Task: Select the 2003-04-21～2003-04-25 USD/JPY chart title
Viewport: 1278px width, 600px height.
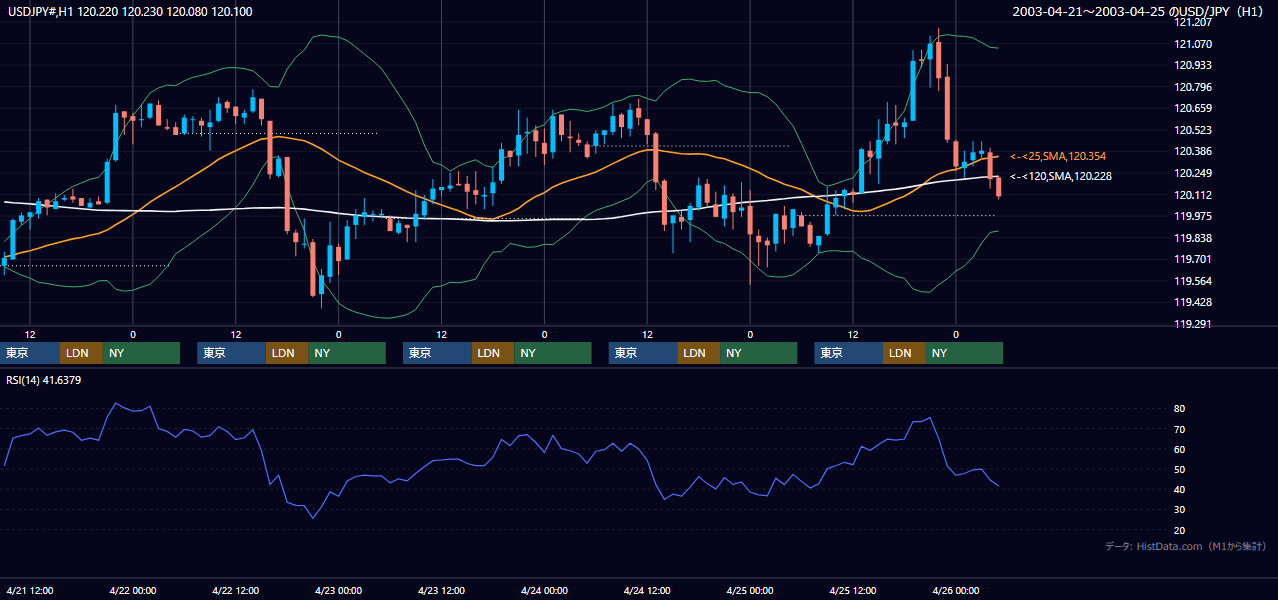Action: [1140, 11]
